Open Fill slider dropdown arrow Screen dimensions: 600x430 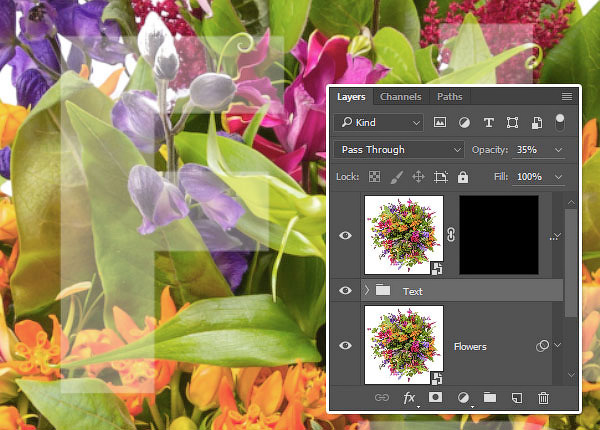point(558,177)
